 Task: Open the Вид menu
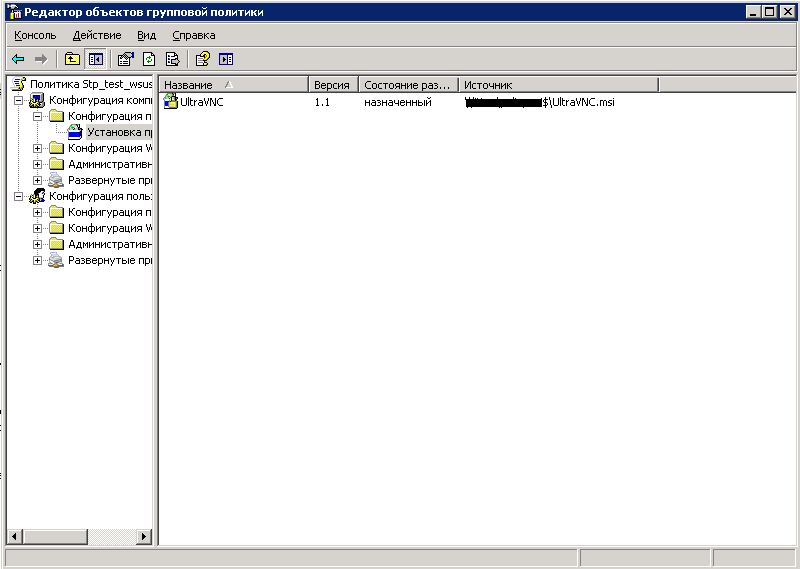146,35
